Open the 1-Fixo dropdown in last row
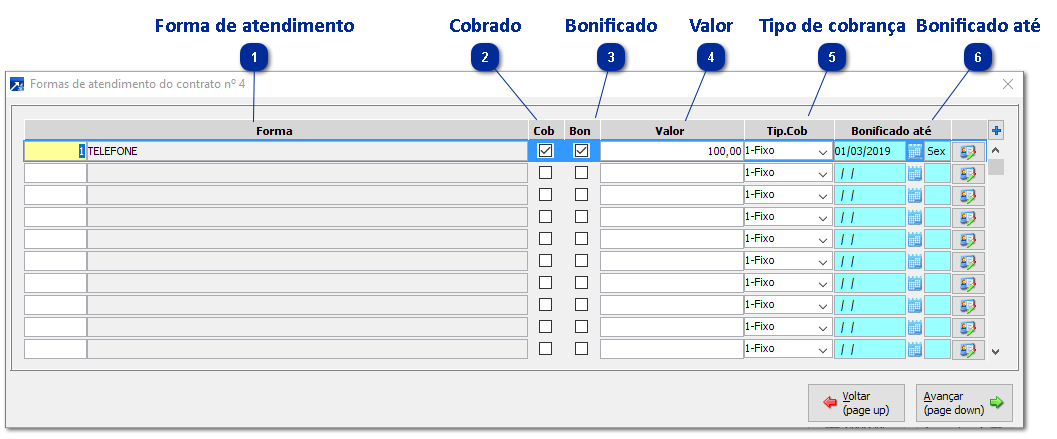This screenshot has width=1057, height=439. pos(823,349)
